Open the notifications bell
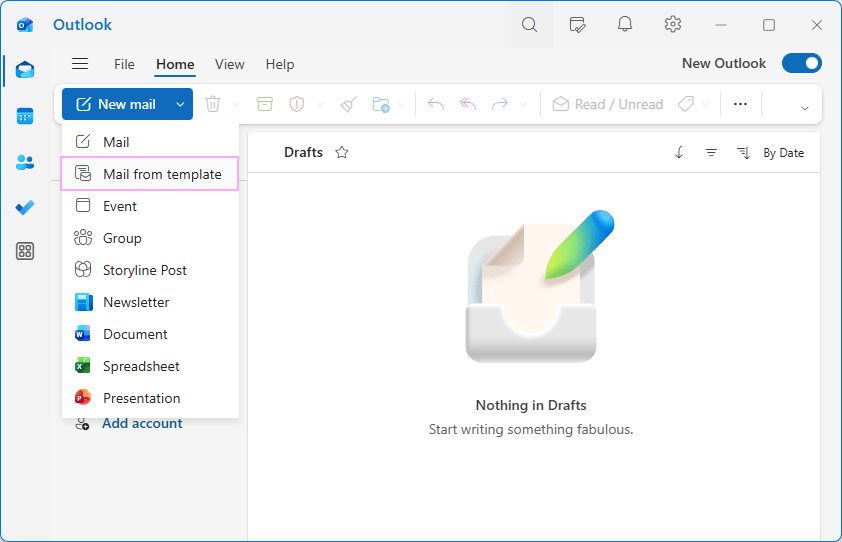This screenshot has height=542, width=842. click(x=625, y=24)
